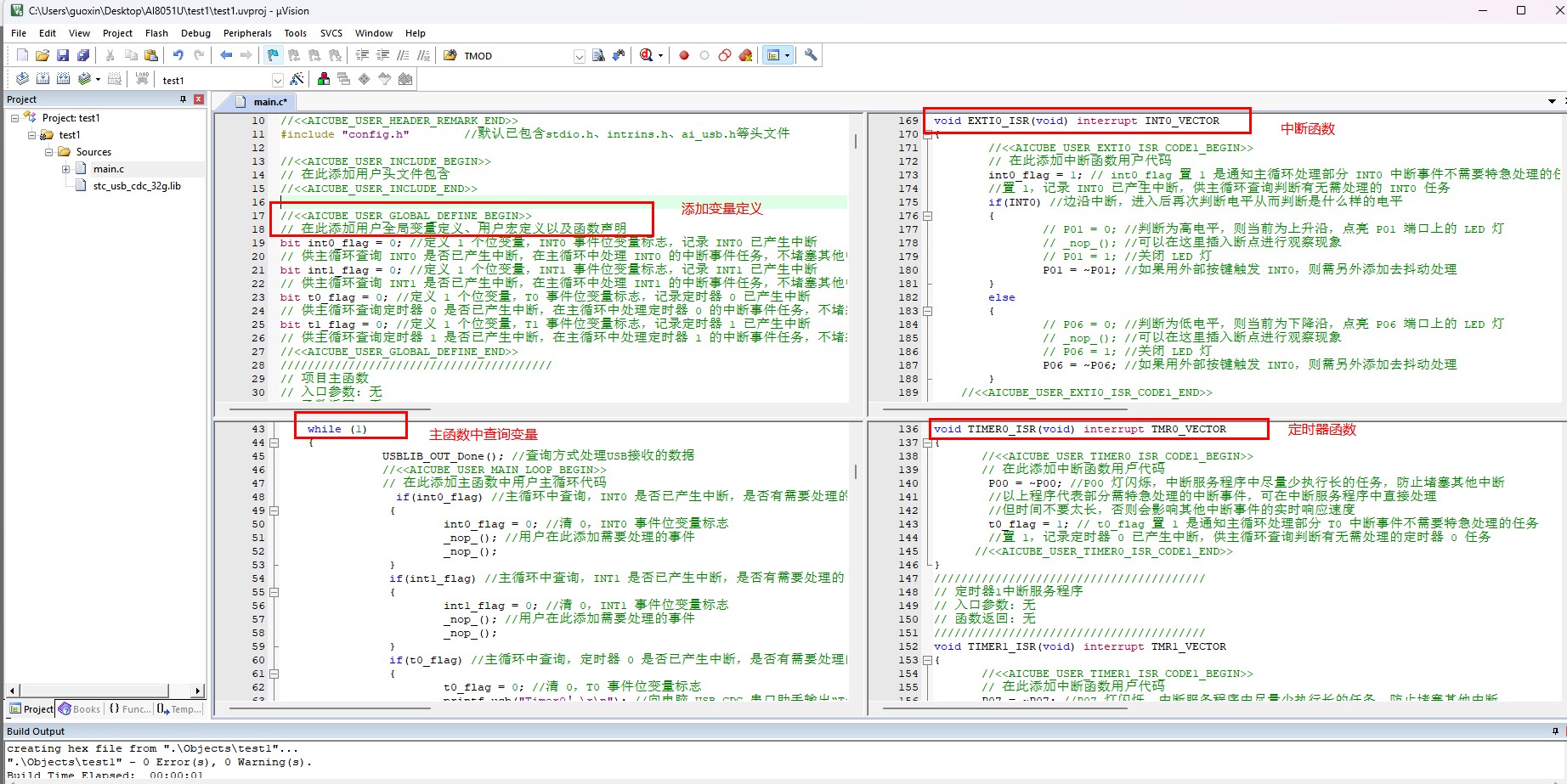Open Manage Run-Time Environment icon
This screenshot has height=784, width=1567.
(365, 79)
